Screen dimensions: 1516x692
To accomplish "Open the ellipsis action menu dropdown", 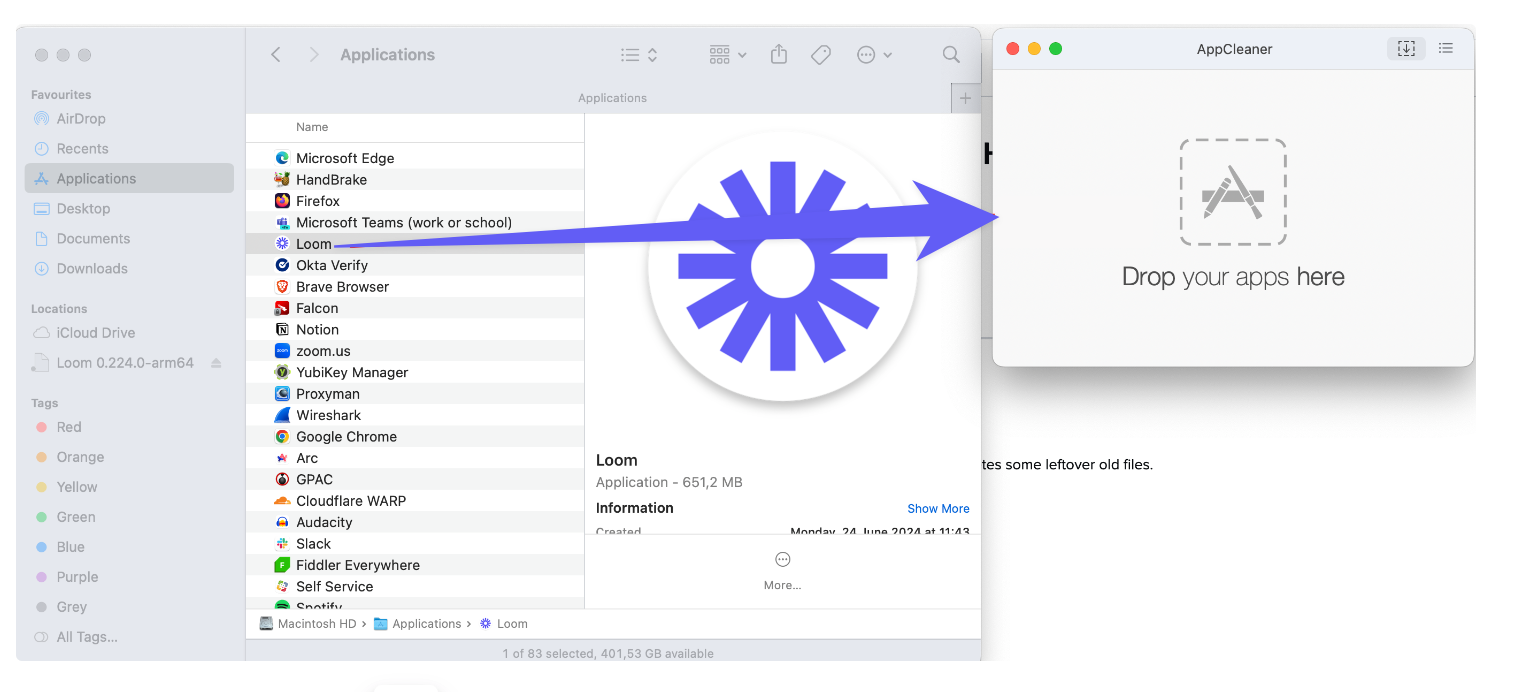I will point(874,55).
